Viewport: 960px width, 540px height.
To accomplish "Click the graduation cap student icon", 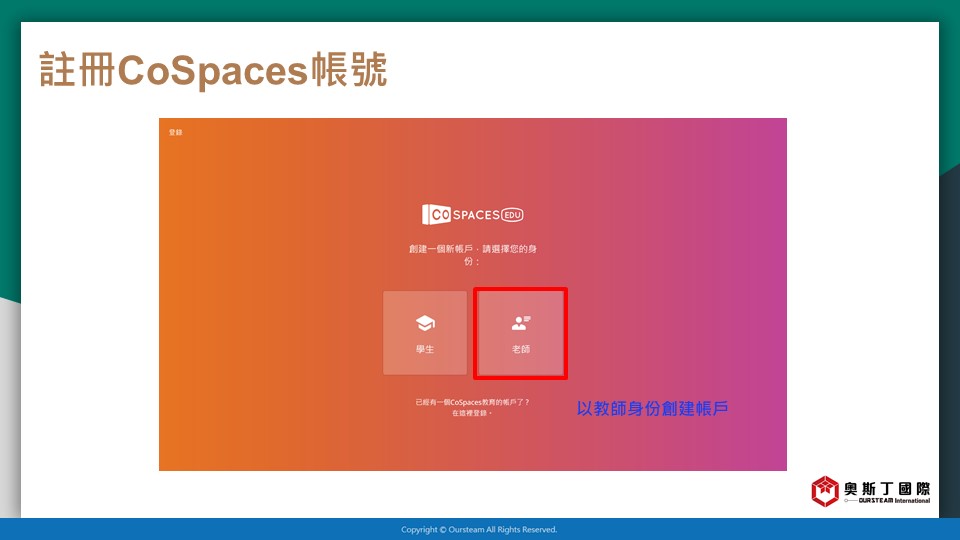I will pos(425,323).
